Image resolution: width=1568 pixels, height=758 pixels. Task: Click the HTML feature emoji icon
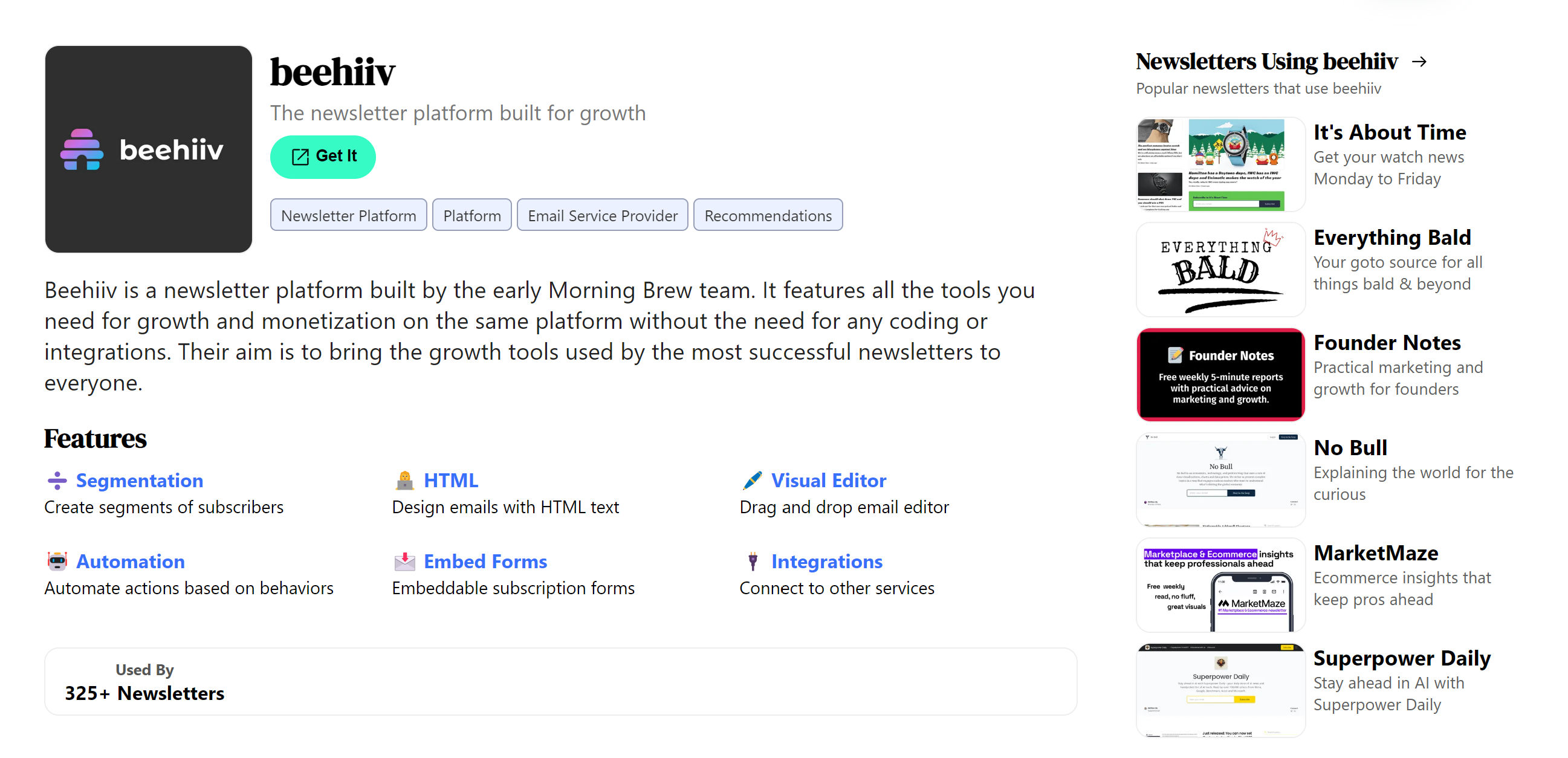[404, 481]
